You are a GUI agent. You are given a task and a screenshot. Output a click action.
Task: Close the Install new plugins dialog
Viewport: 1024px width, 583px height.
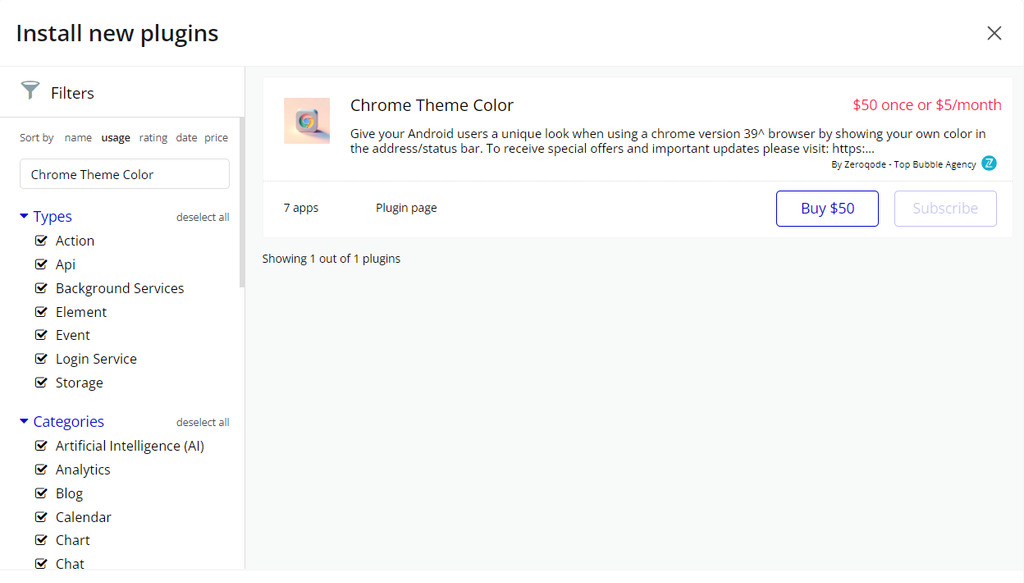994,33
